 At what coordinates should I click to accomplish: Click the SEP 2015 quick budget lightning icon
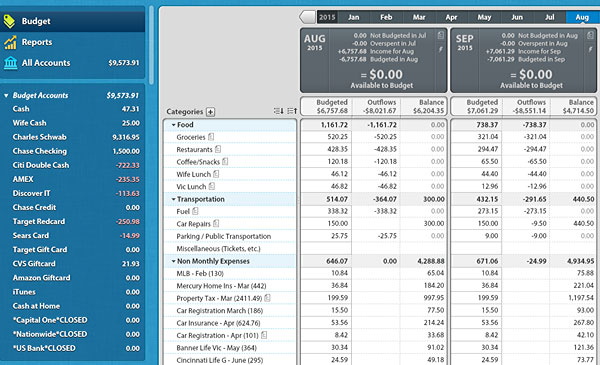(x=590, y=49)
